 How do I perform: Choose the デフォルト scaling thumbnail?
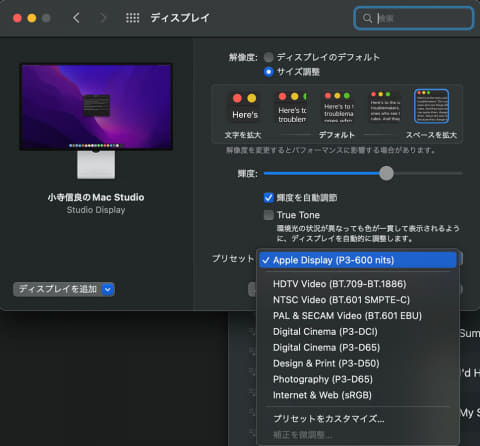[x=338, y=107]
